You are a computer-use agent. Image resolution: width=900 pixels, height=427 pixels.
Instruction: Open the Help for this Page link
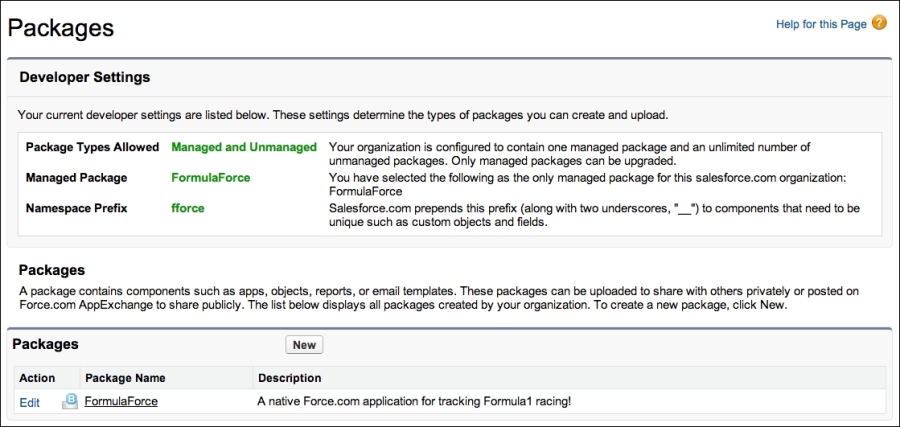(x=821, y=24)
